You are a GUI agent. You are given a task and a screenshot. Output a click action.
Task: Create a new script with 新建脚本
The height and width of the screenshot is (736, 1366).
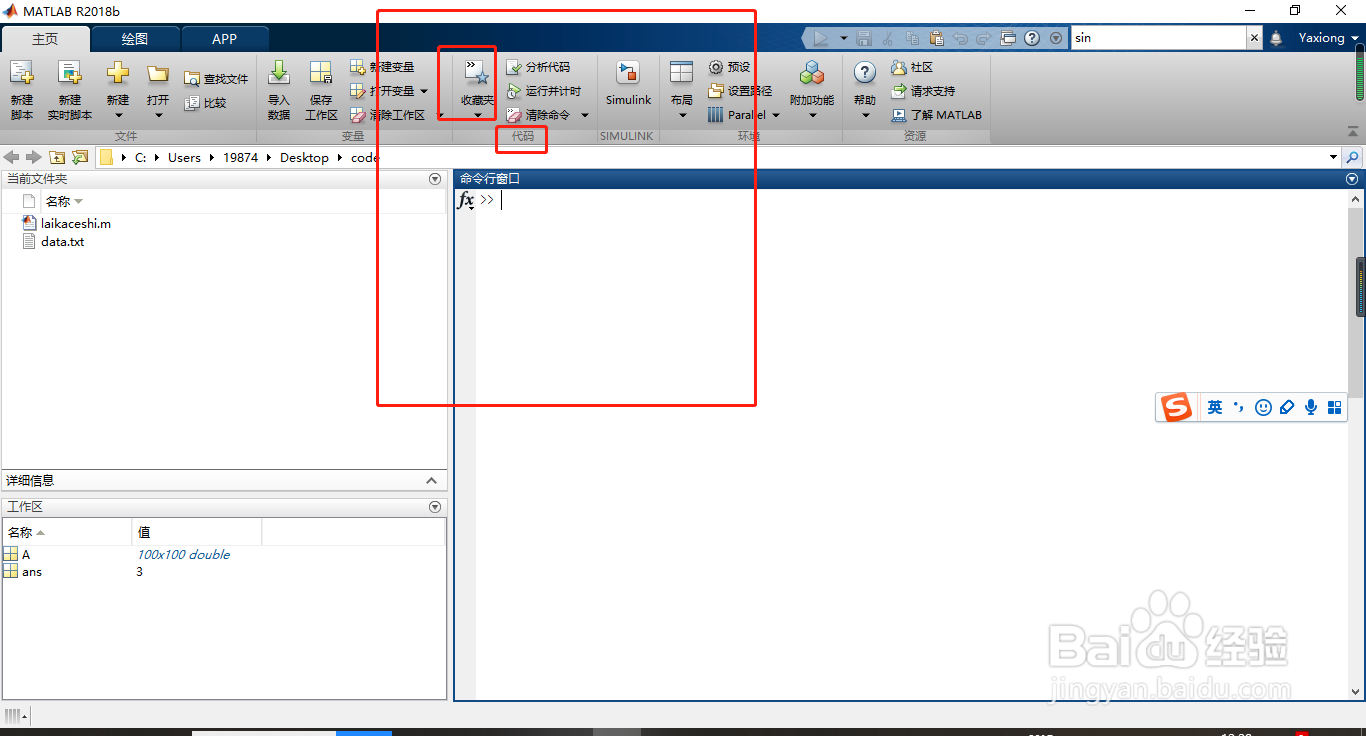(x=22, y=90)
